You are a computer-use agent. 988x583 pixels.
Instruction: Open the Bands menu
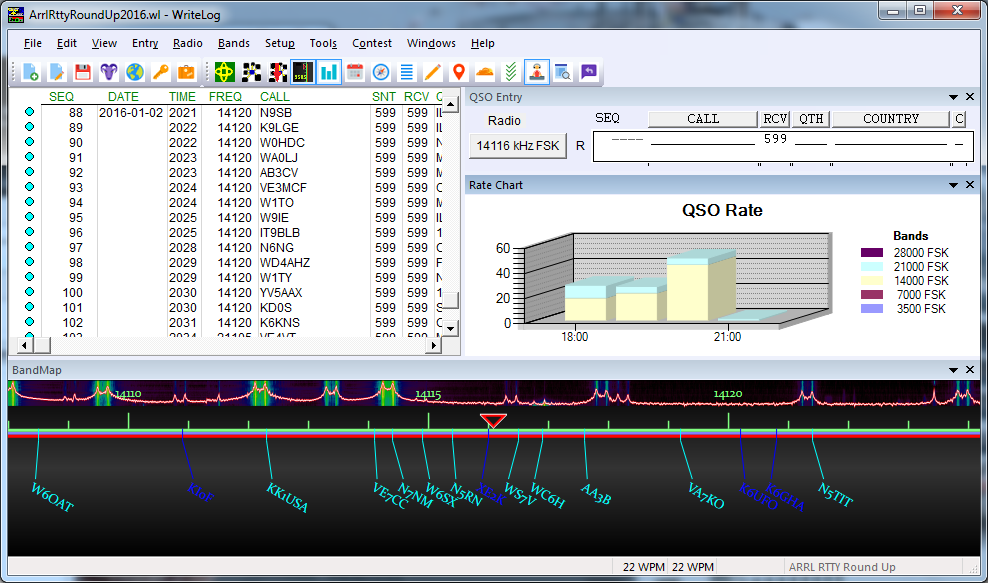pyautogui.click(x=233, y=43)
